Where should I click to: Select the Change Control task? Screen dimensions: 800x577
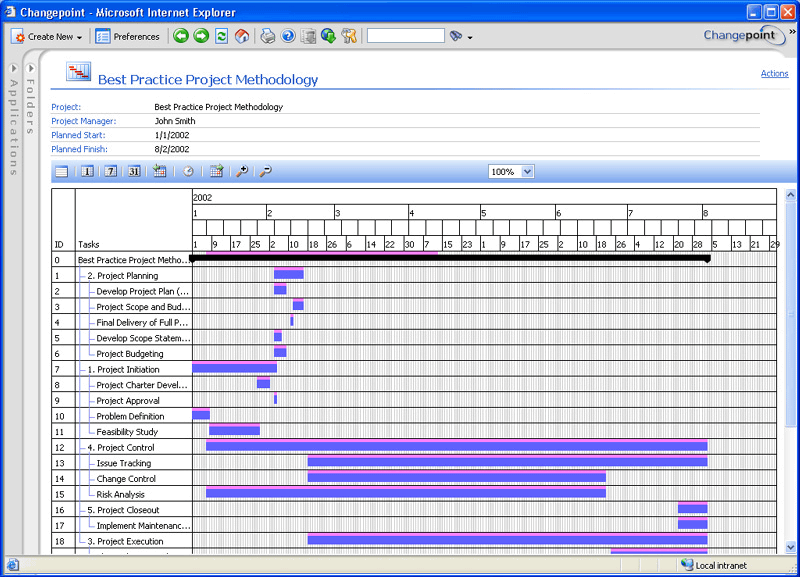pyautogui.click(x=126, y=479)
